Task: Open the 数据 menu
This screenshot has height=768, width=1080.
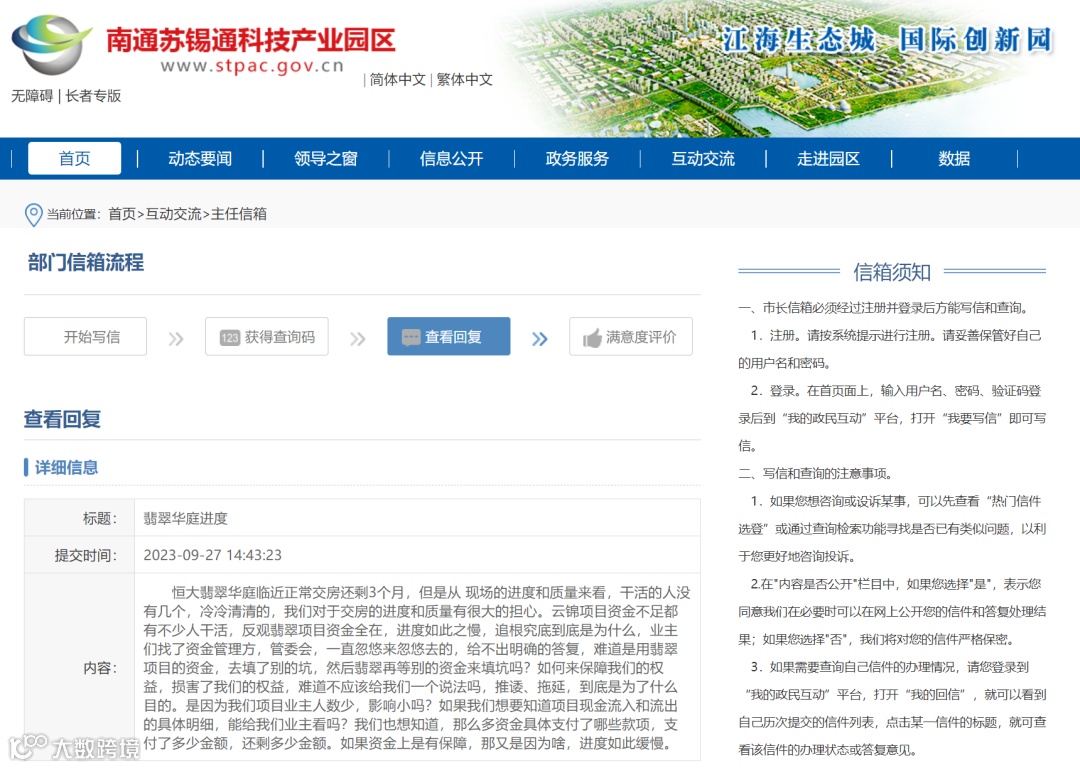Action: (954, 158)
